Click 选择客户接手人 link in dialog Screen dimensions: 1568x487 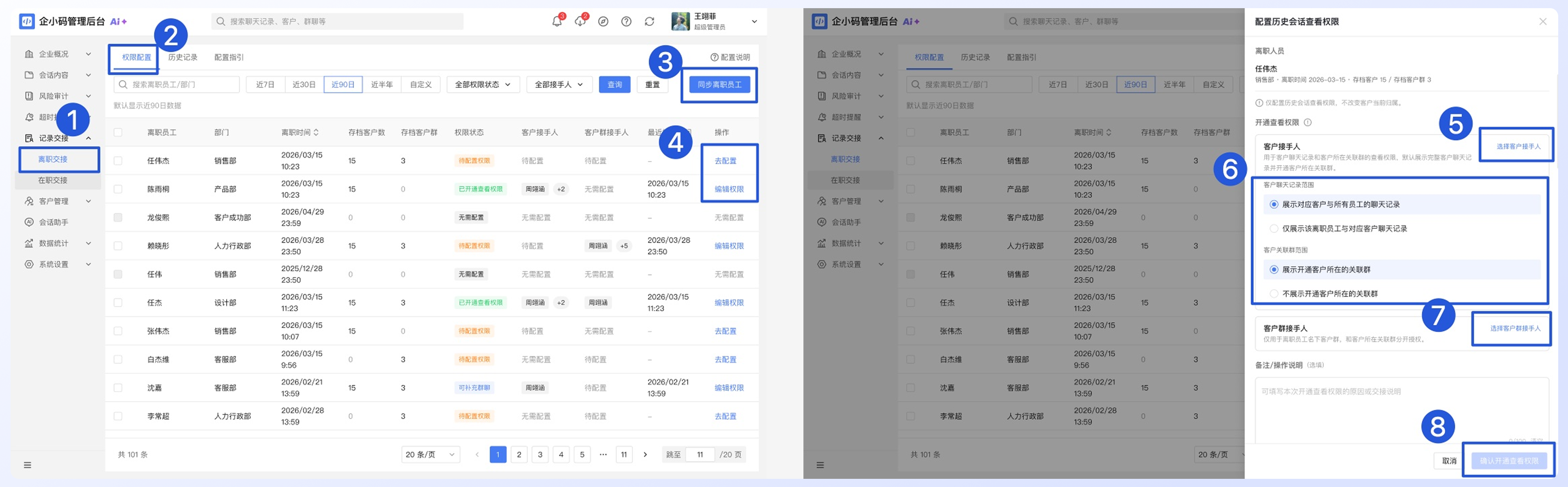[x=1518, y=147]
